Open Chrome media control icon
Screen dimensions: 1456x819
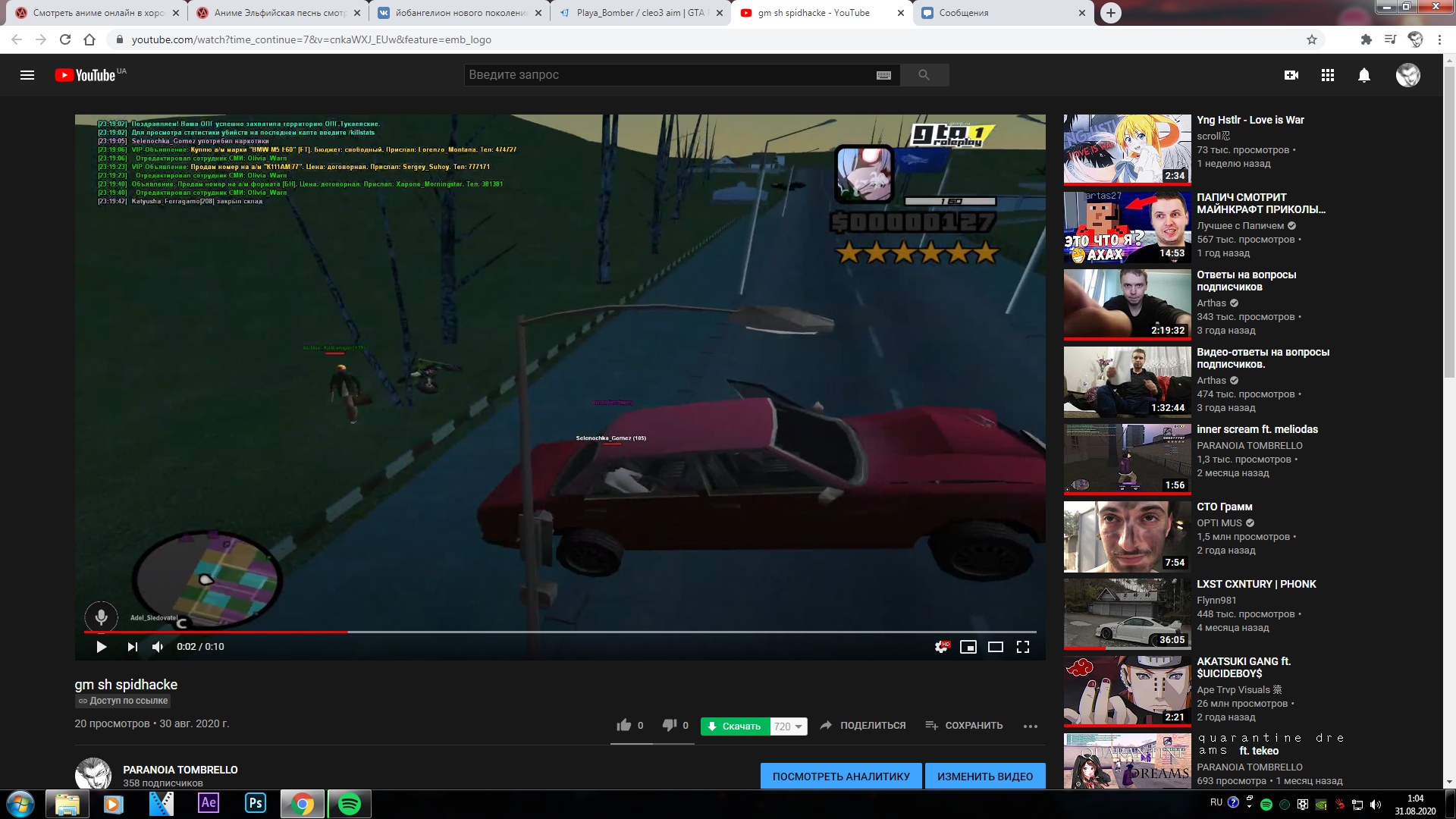pos(1390,39)
